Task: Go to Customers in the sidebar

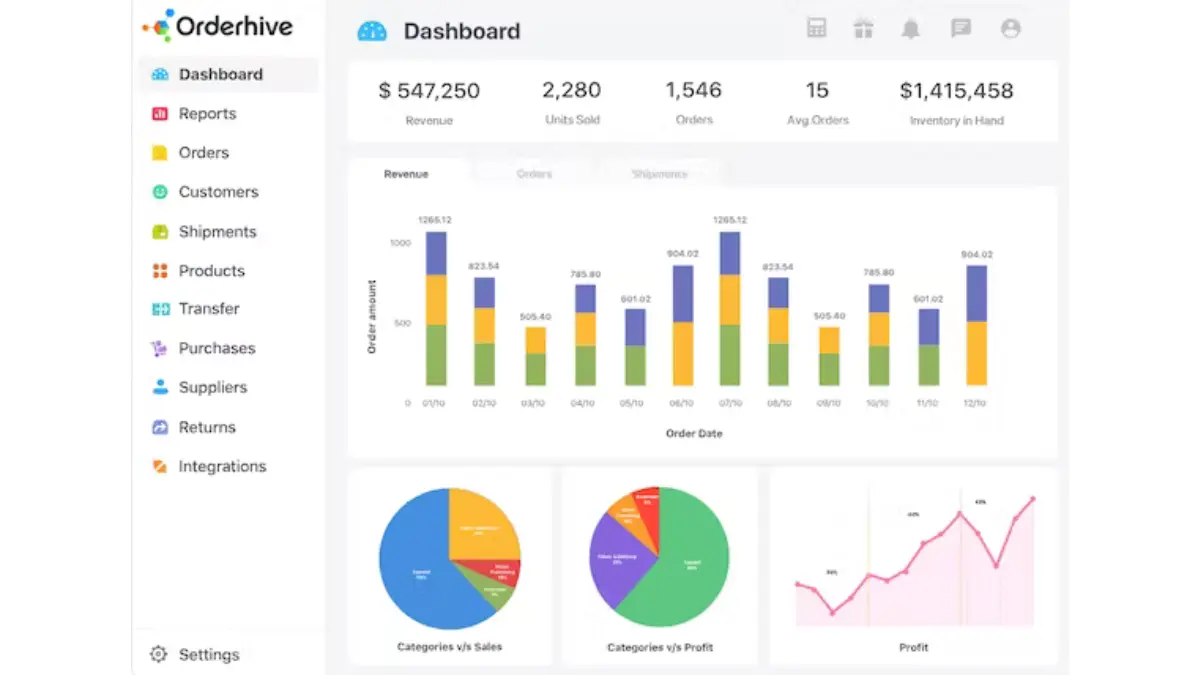Action: click(218, 192)
